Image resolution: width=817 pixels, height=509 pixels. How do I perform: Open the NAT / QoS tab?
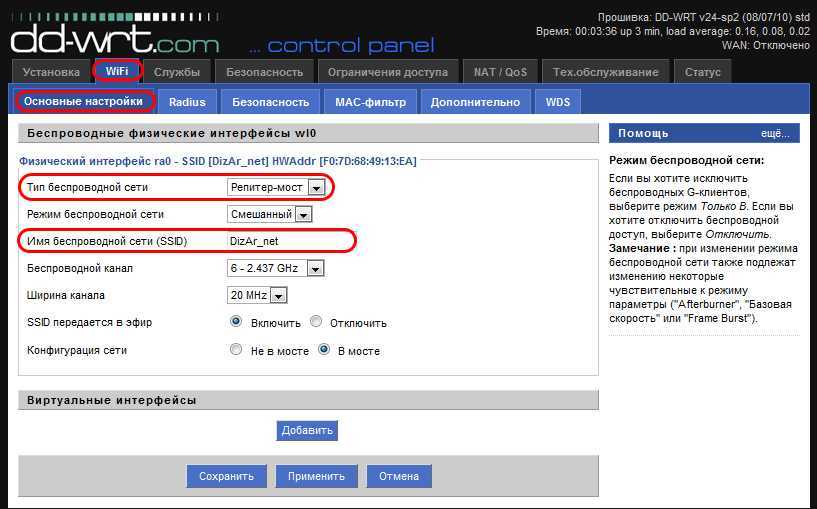(x=500, y=72)
